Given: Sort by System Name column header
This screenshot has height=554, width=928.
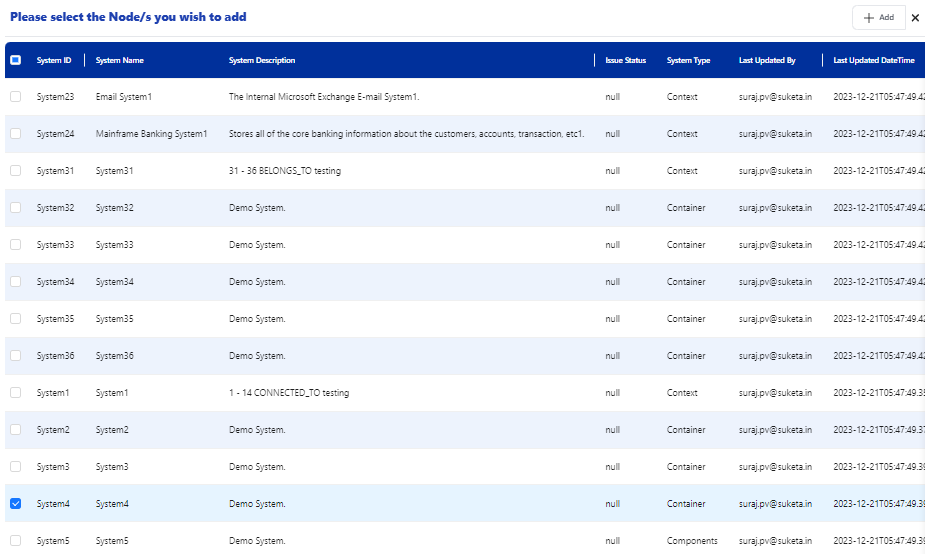Looking at the screenshot, I should click(x=120, y=61).
